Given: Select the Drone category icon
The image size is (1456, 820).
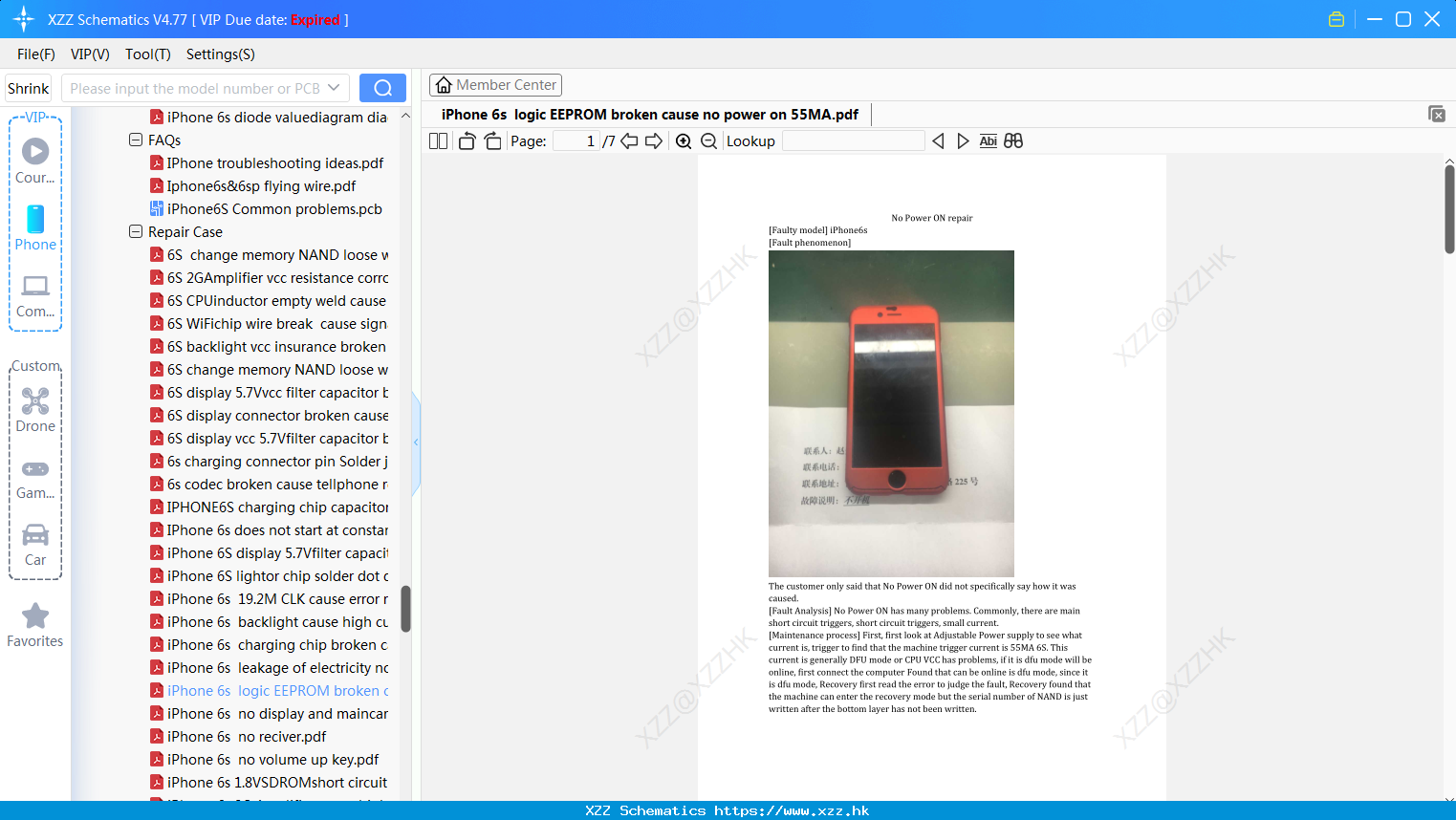Looking at the screenshot, I should click(x=35, y=410).
